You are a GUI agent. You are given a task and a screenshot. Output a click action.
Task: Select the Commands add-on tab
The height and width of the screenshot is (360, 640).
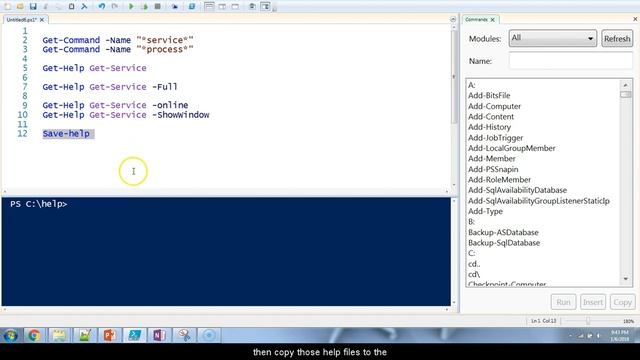click(476, 20)
